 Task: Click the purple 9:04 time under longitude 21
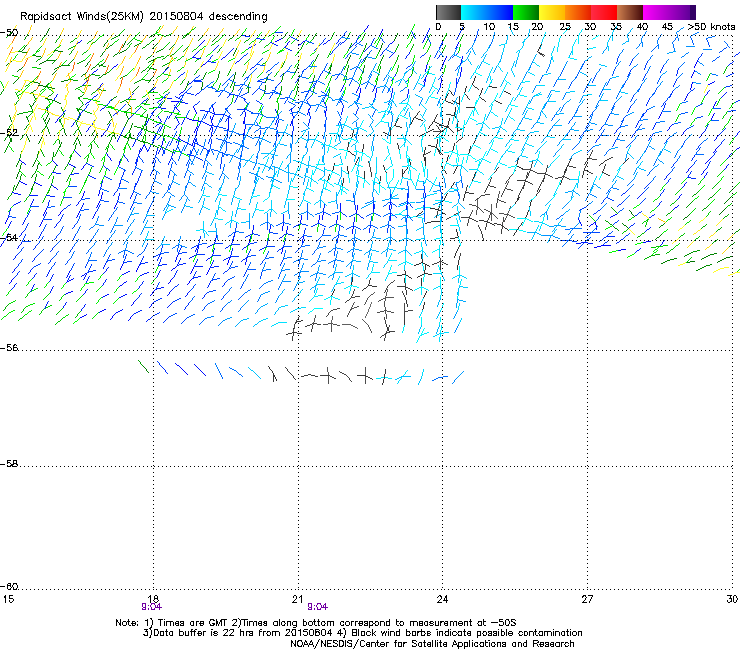[318, 607]
